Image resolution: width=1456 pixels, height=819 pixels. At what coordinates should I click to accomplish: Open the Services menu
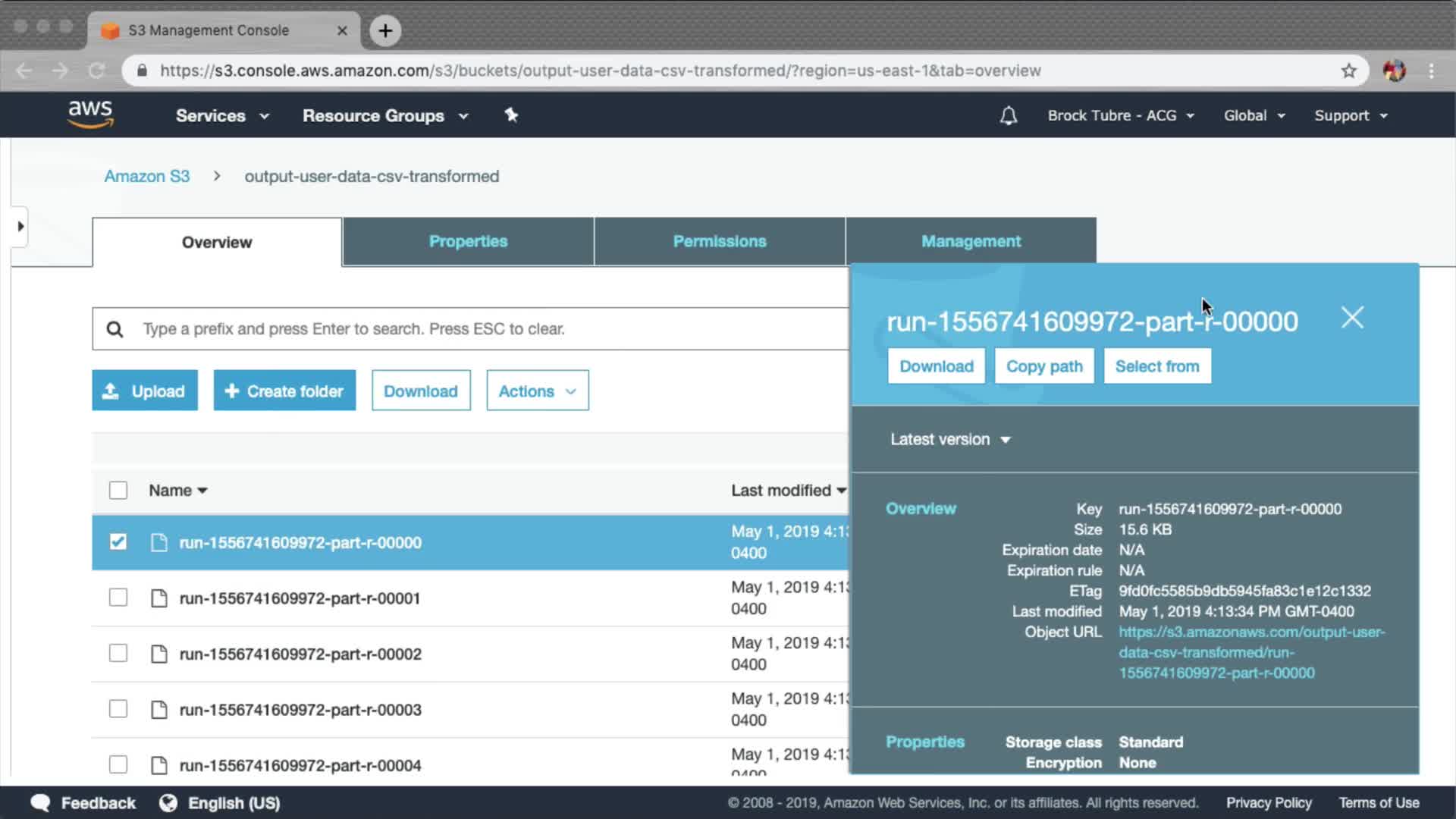pyautogui.click(x=221, y=116)
